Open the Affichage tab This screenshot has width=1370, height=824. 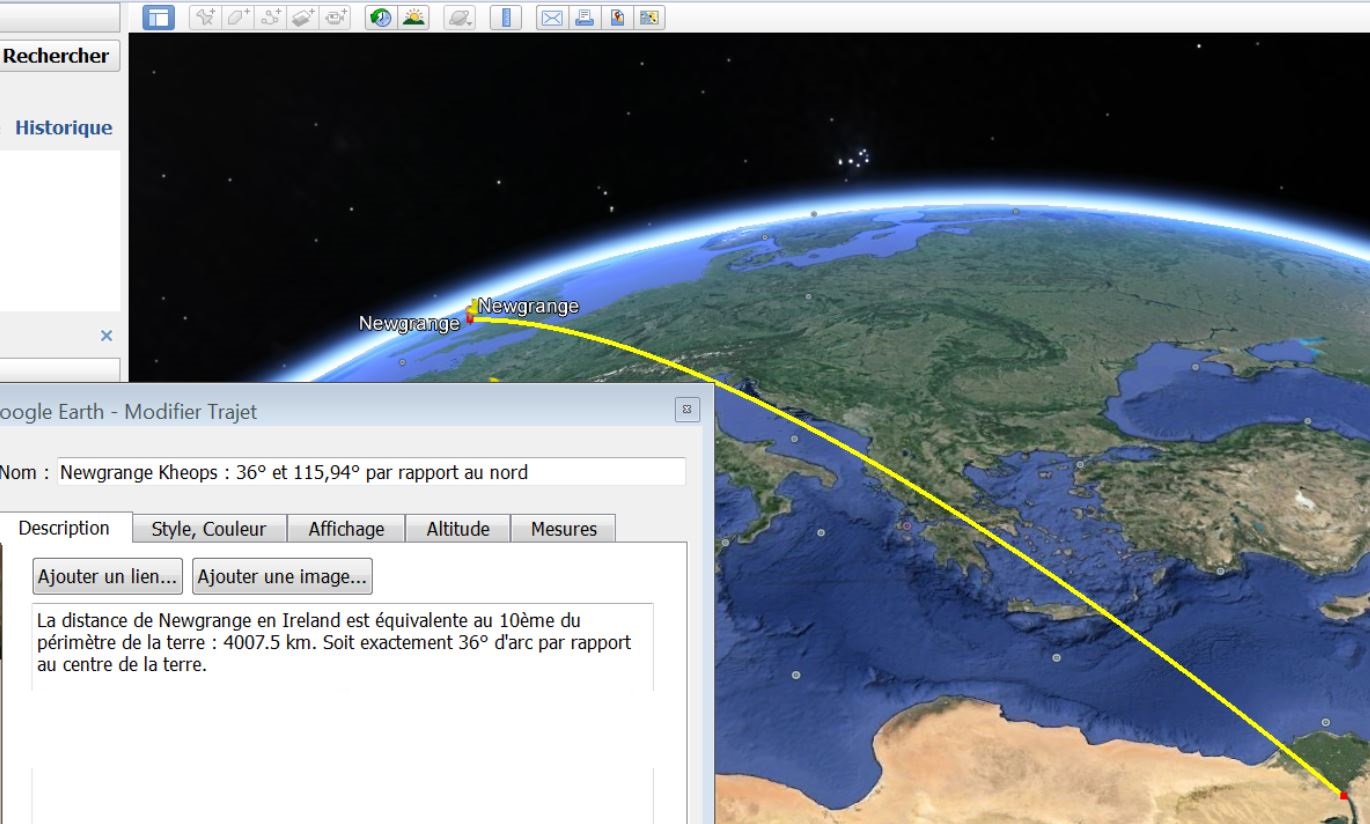pyautogui.click(x=346, y=529)
